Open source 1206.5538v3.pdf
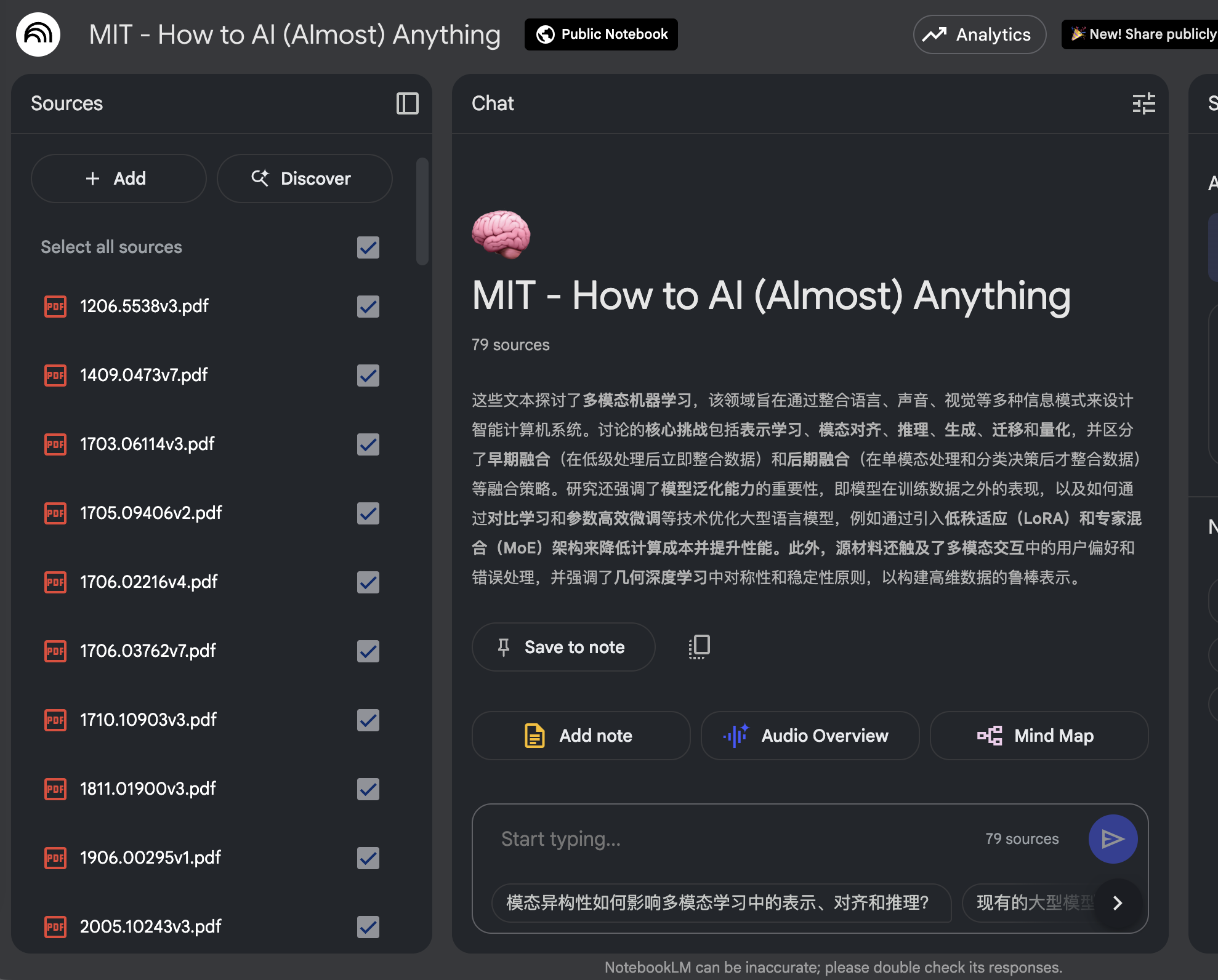 144,306
